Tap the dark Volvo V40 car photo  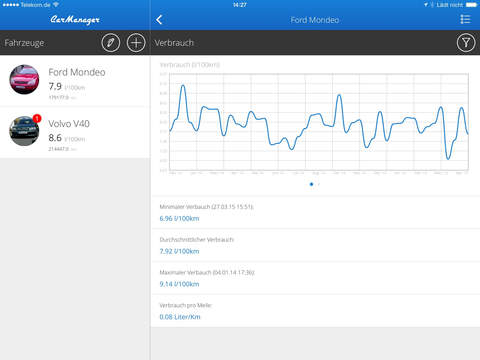coord(24,131)
